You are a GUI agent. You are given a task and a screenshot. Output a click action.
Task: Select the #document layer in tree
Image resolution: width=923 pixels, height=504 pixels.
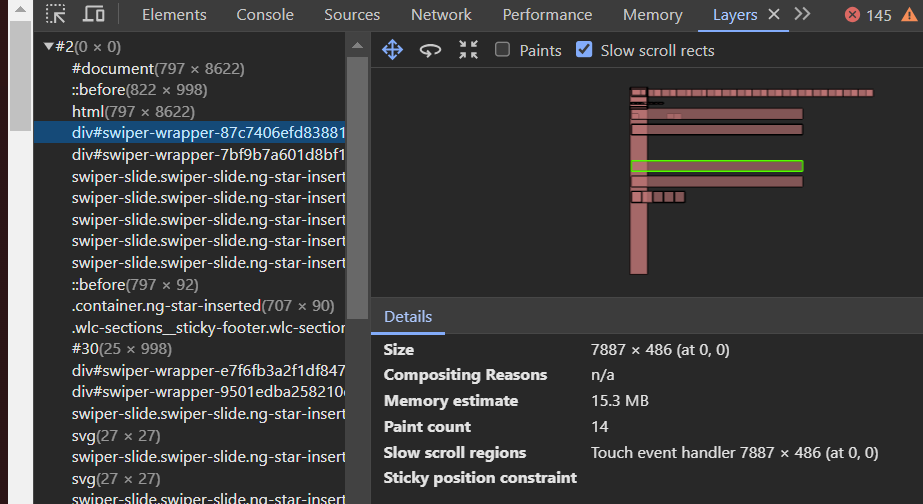click(158, 69)
